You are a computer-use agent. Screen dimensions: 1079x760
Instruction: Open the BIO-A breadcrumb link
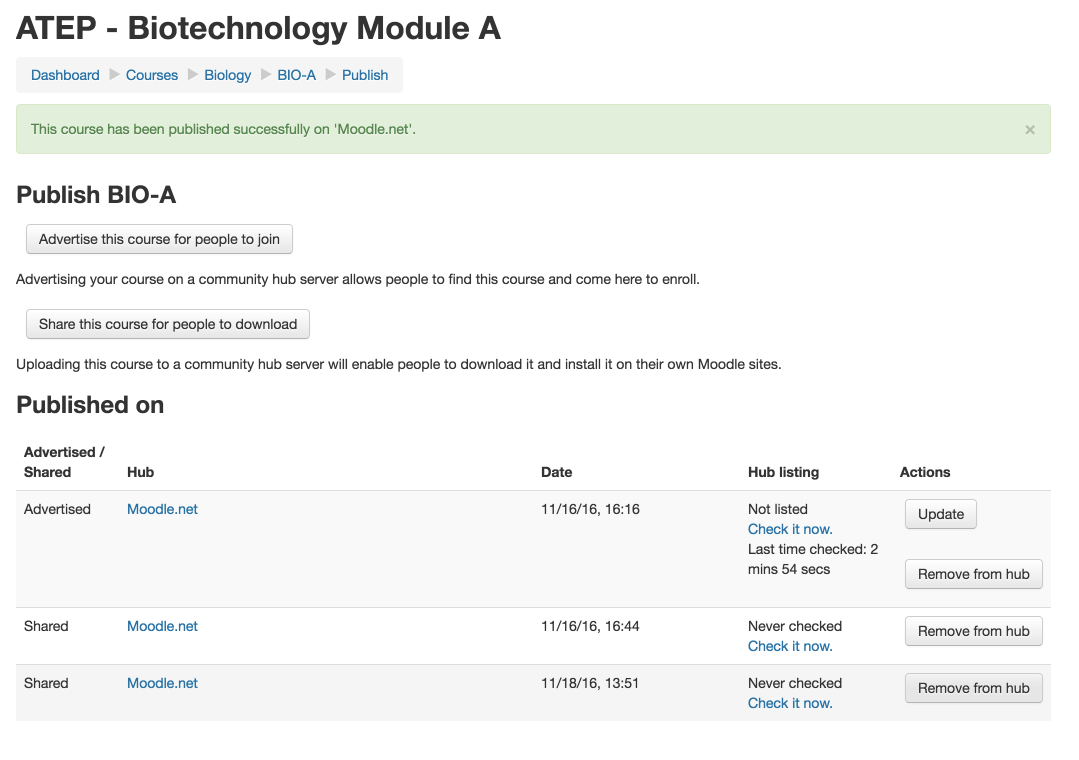click(297, 75)
